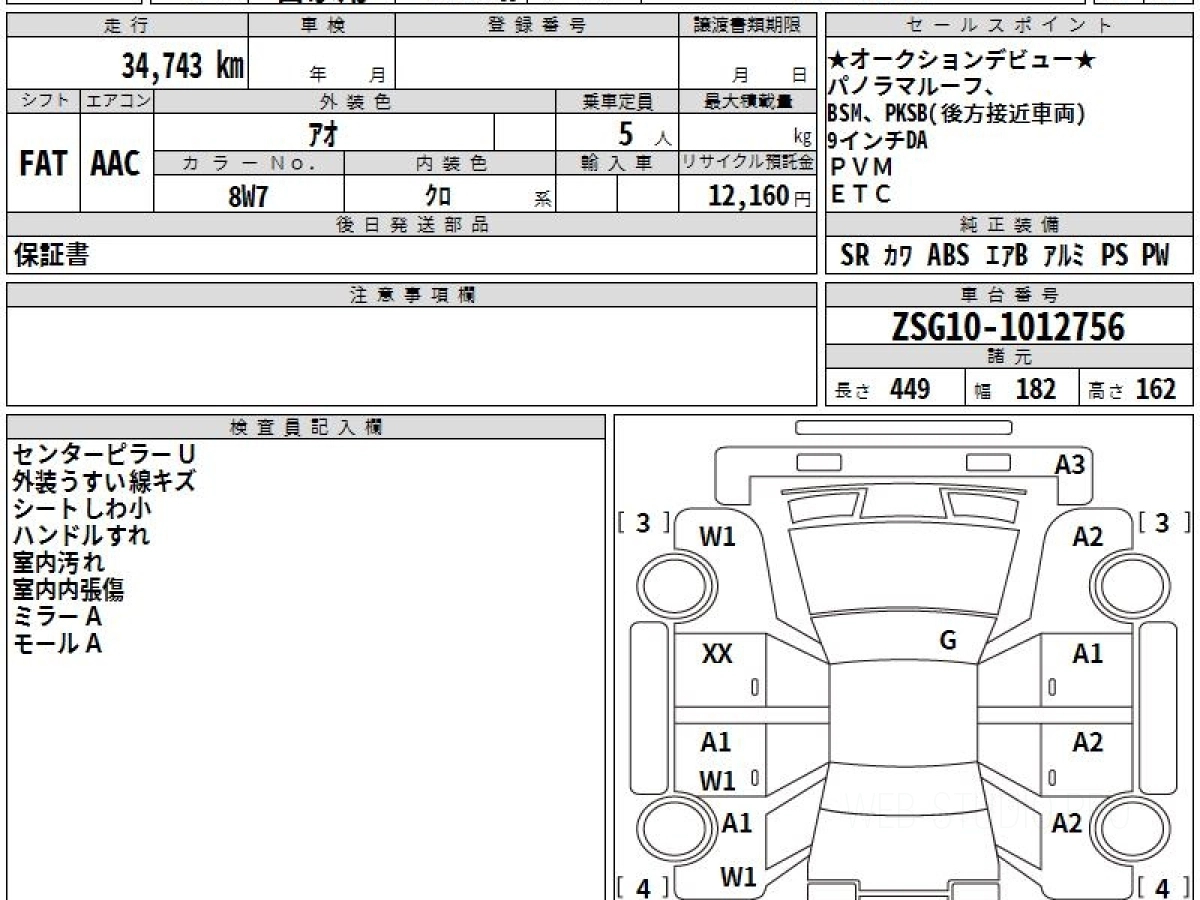Click the 注意事項欄 notes section header
The width and height of the screenshot is (1200, 900).
tap(411, 294)
